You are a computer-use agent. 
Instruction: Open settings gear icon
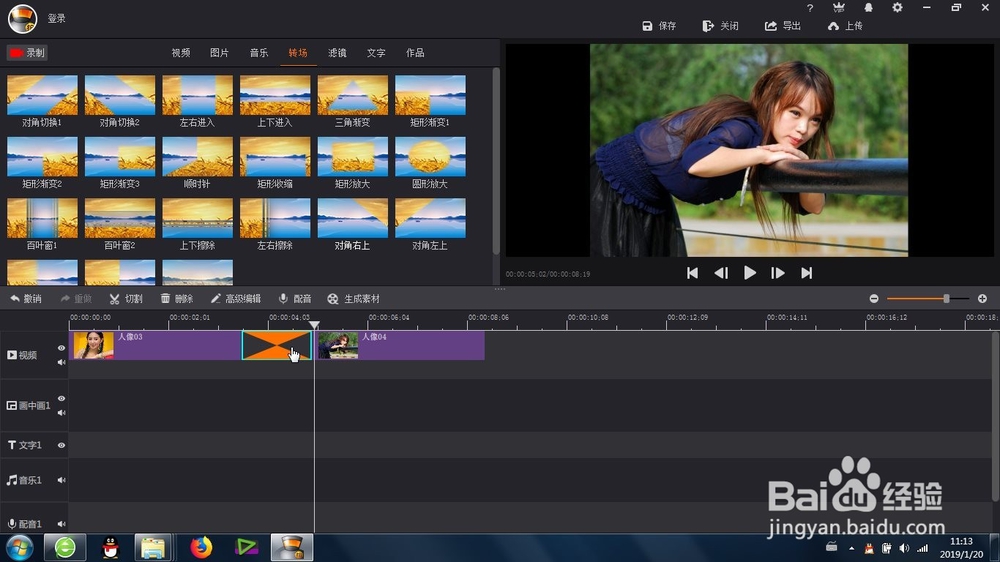pyautogui.click(x=897, y=8)
